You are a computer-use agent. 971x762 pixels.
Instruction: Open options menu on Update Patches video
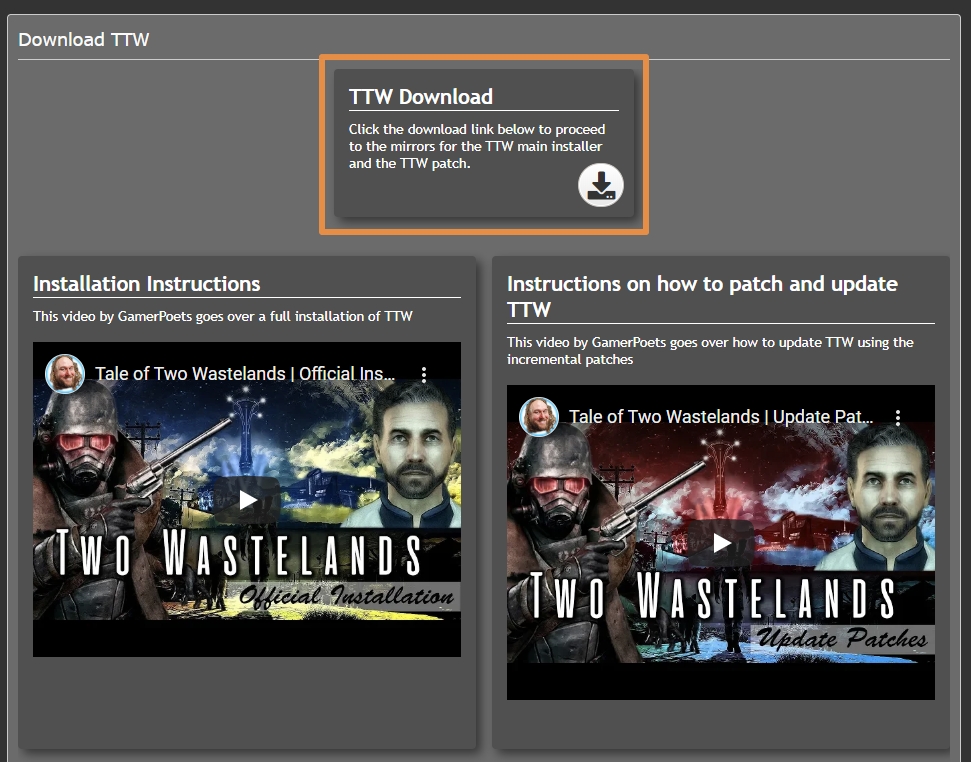pos(898,417)
